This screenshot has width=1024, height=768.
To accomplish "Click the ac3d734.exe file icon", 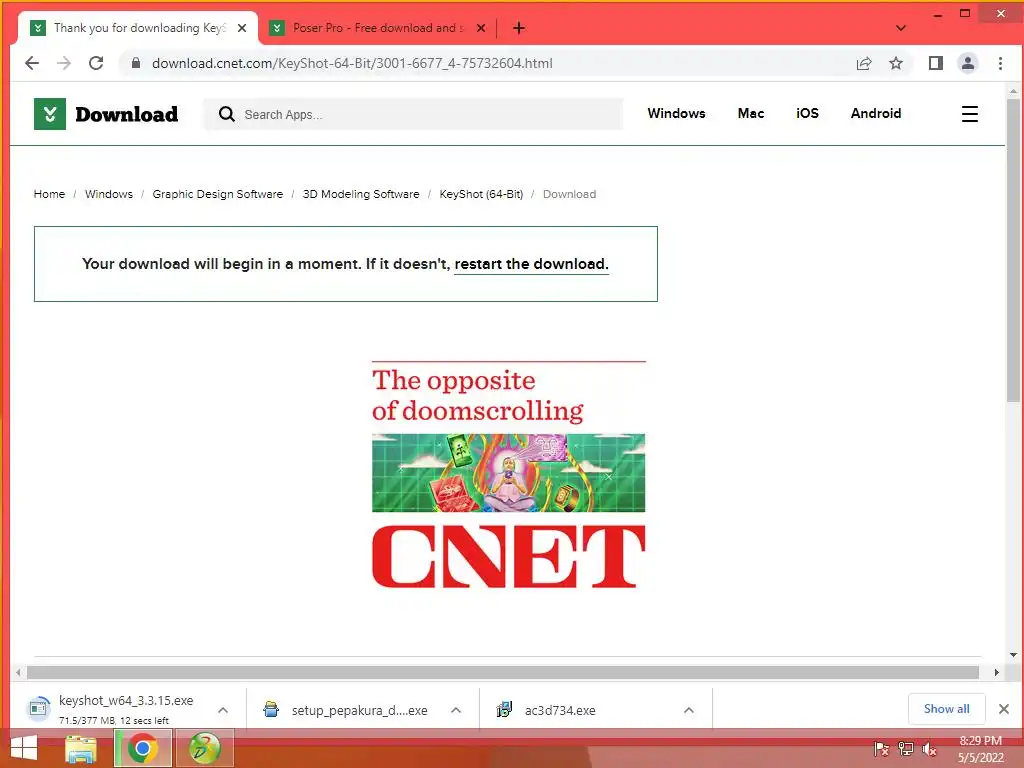I will pos(504,709).
